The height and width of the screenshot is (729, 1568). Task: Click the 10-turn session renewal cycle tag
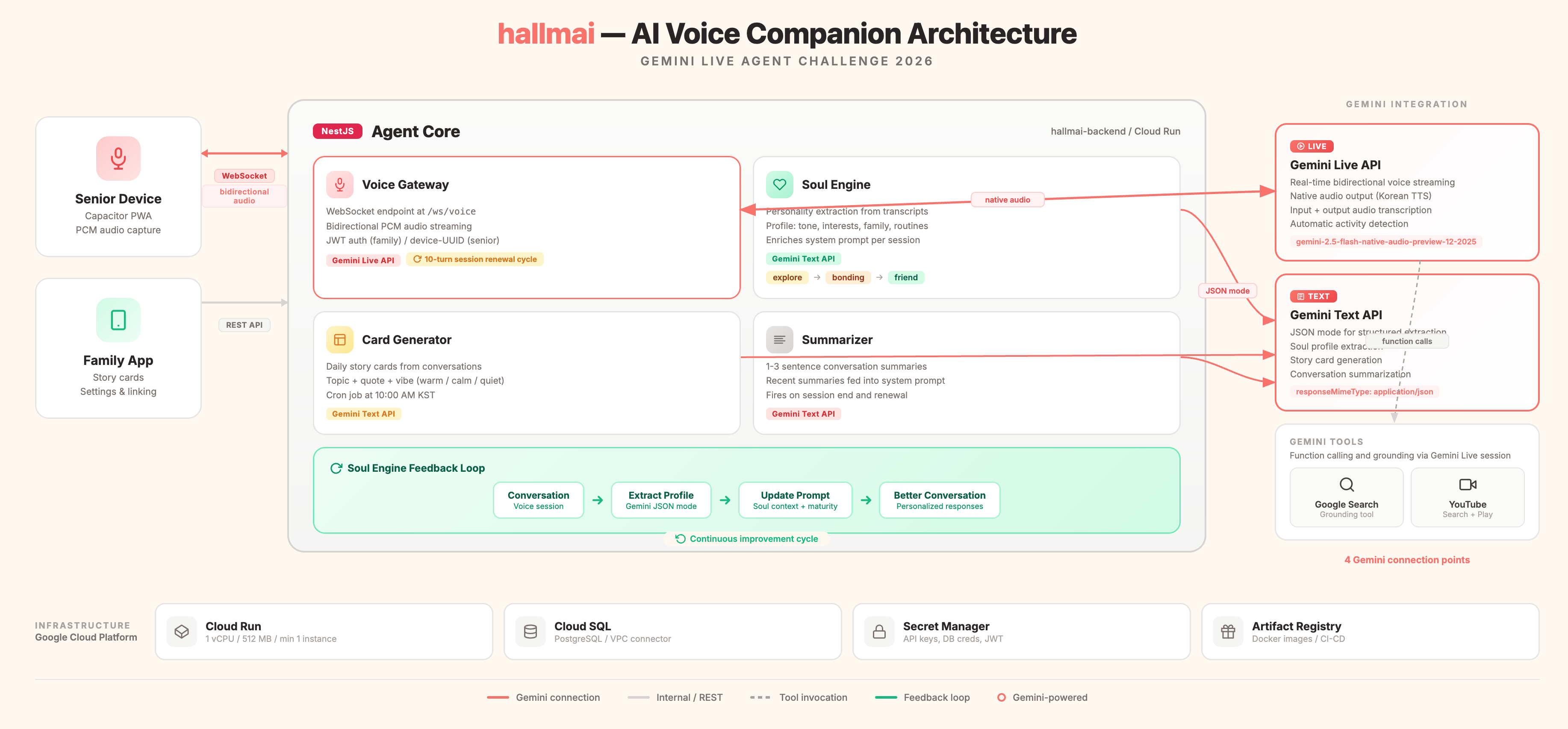(475, 259)
